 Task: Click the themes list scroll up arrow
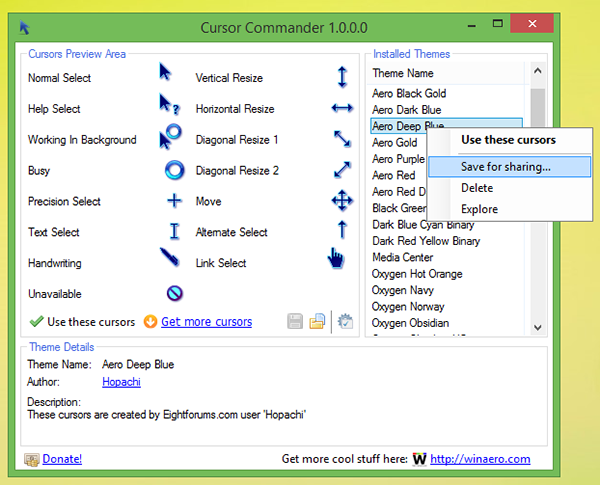click(x=538, y=71)
